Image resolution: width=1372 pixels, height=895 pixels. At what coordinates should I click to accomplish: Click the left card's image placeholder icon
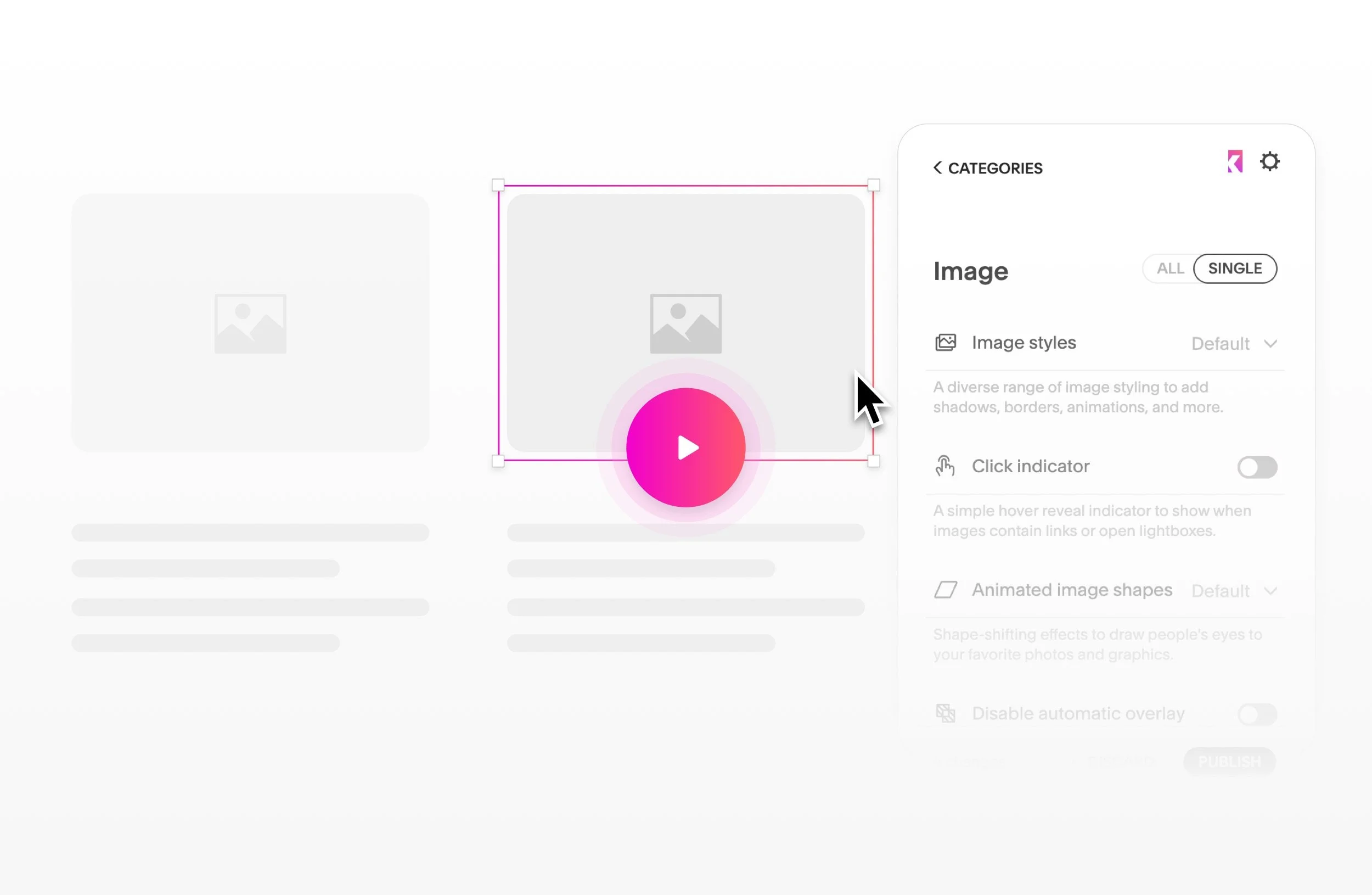tap(250, 323)
